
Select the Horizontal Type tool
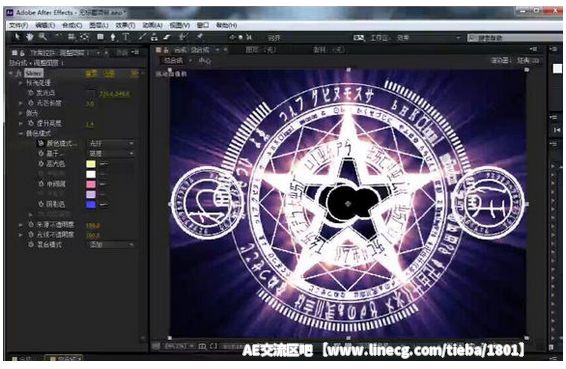(125, 37)
